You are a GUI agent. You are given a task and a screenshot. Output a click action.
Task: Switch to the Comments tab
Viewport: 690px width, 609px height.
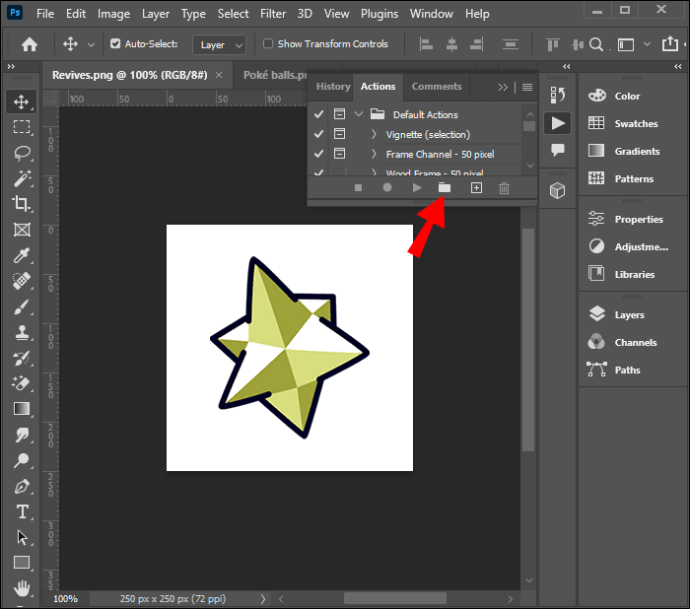point(437,87)
